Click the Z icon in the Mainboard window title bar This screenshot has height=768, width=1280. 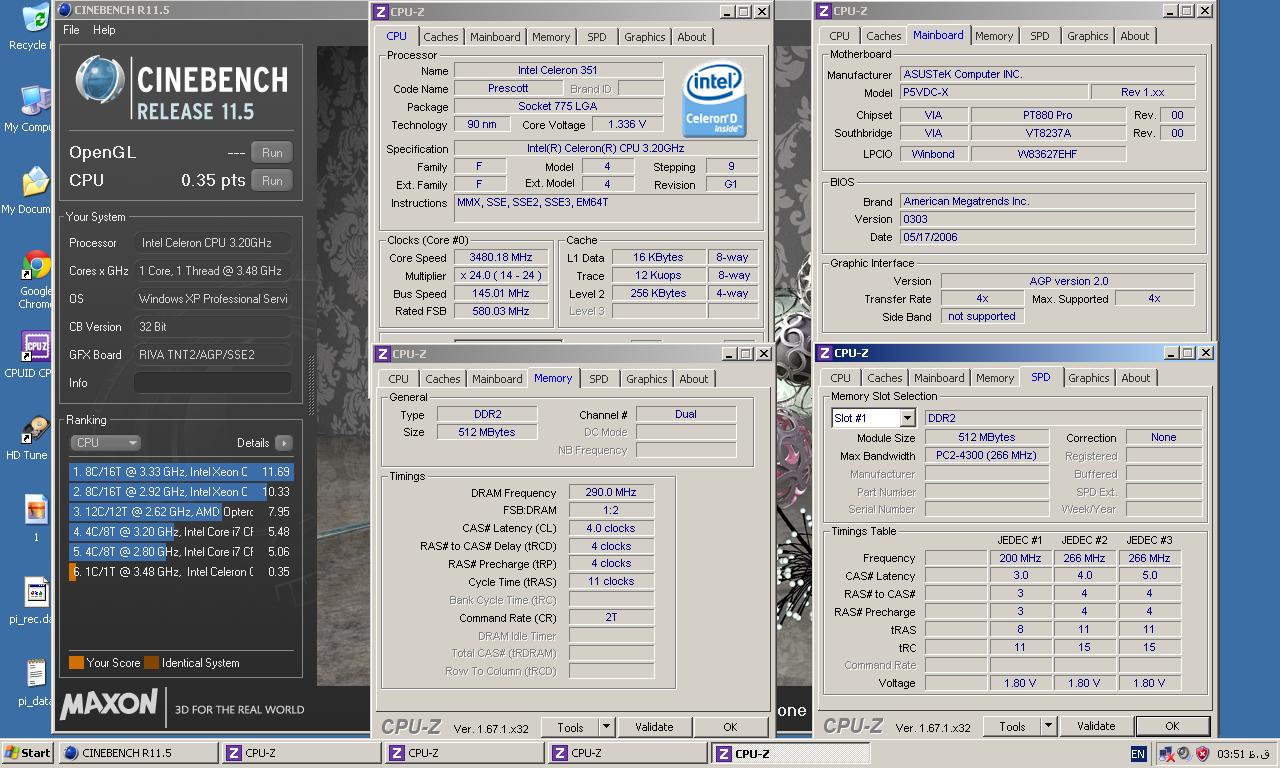pyautogui.click(x=824, y=11)
